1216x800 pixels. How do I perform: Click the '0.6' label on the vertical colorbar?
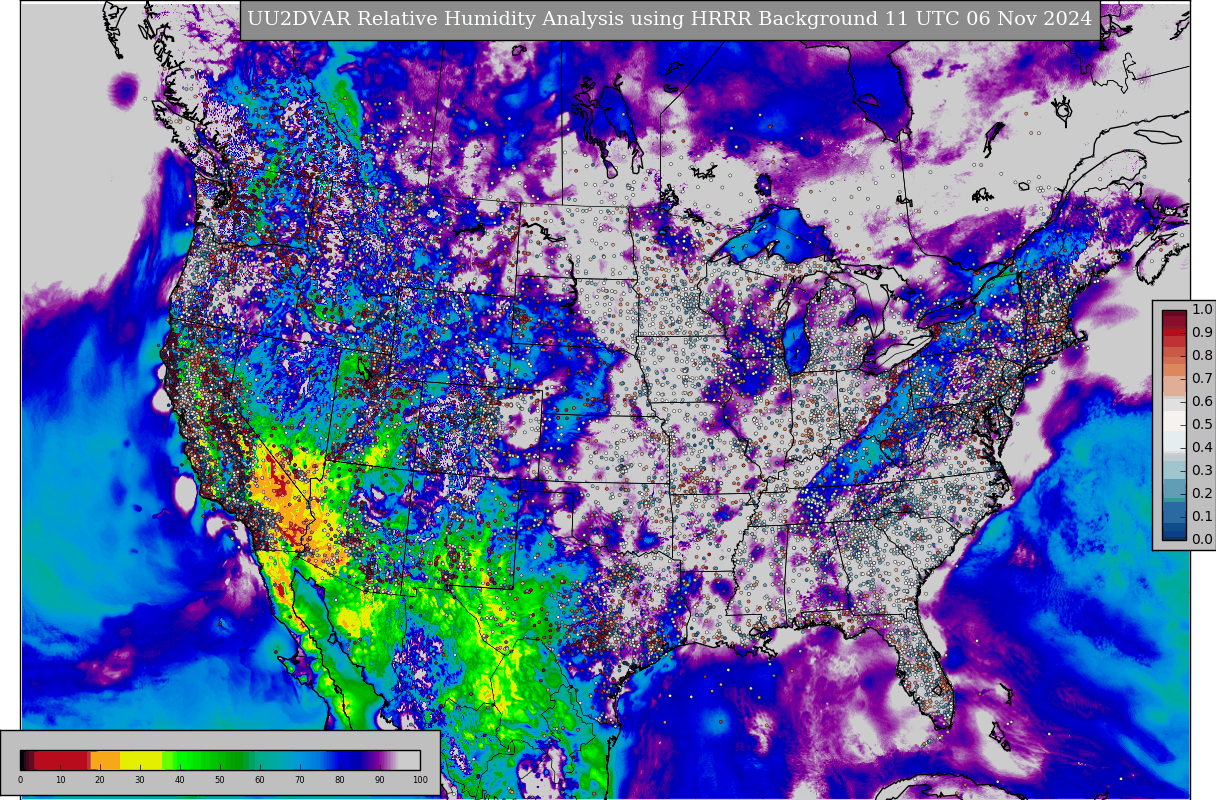pos(1202,402)
